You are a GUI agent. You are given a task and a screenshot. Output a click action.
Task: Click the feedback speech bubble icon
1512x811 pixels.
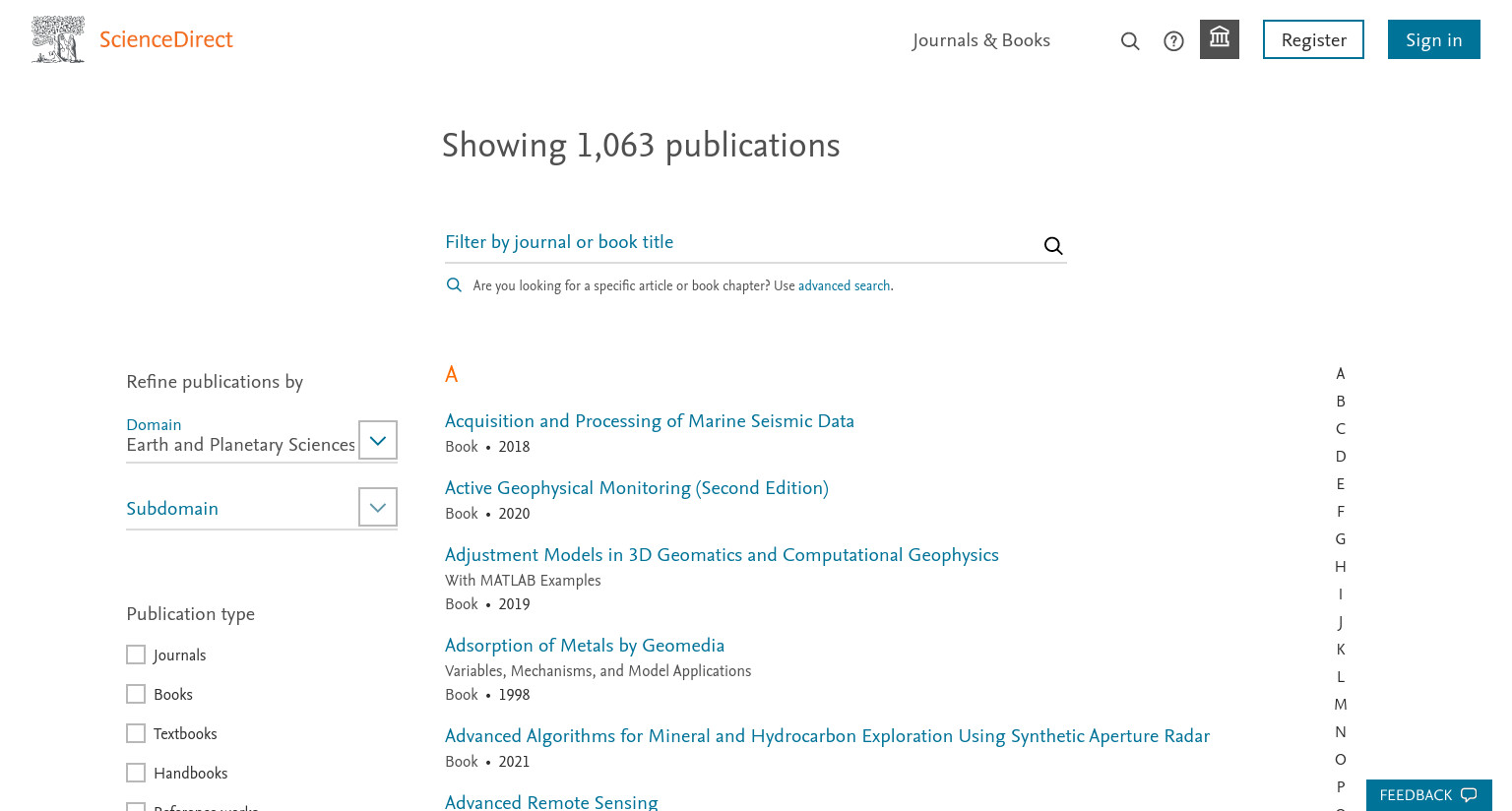coord(1469,795)
